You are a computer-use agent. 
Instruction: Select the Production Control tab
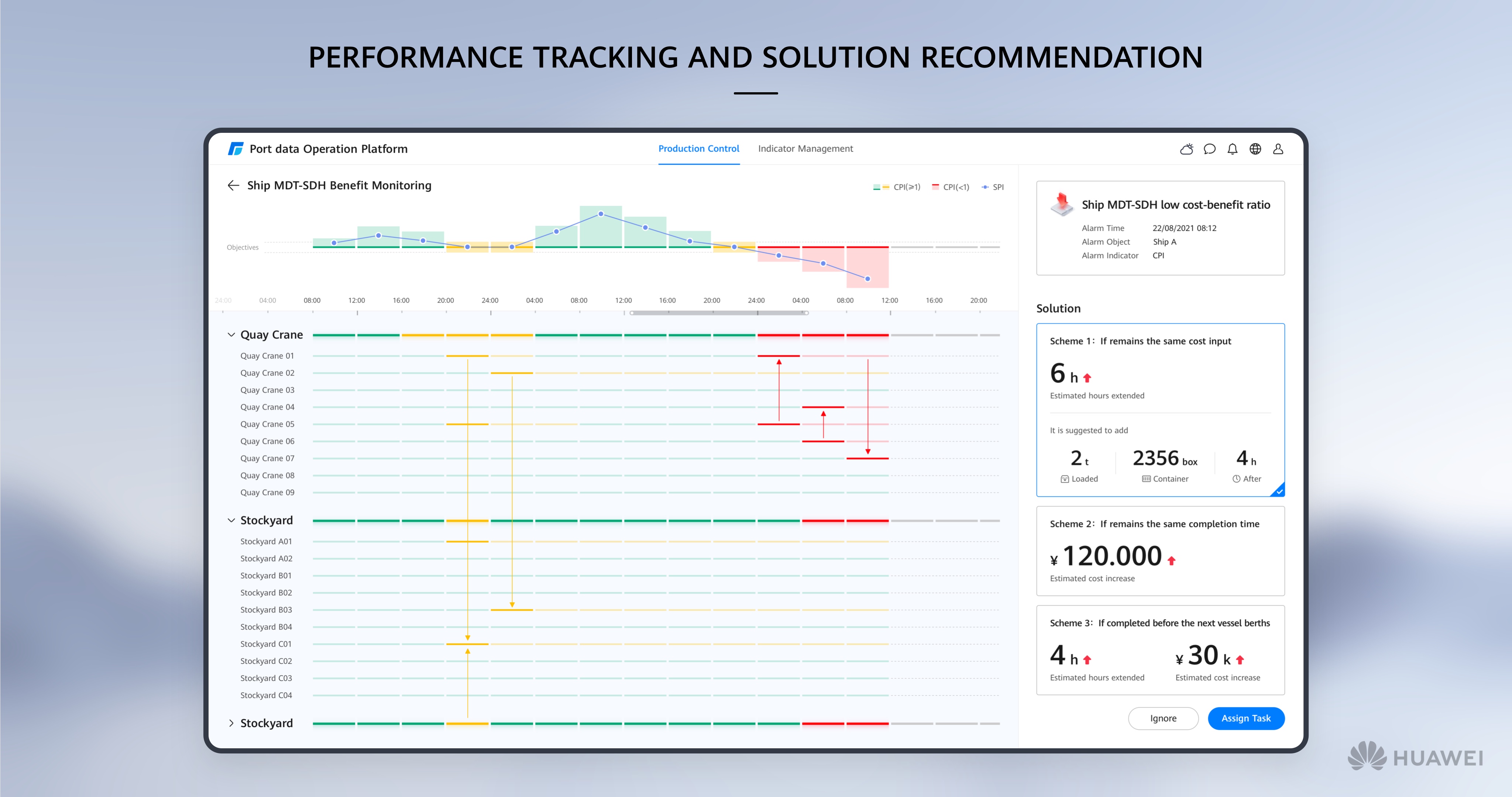pyautogui.click(x=698, y=149)
